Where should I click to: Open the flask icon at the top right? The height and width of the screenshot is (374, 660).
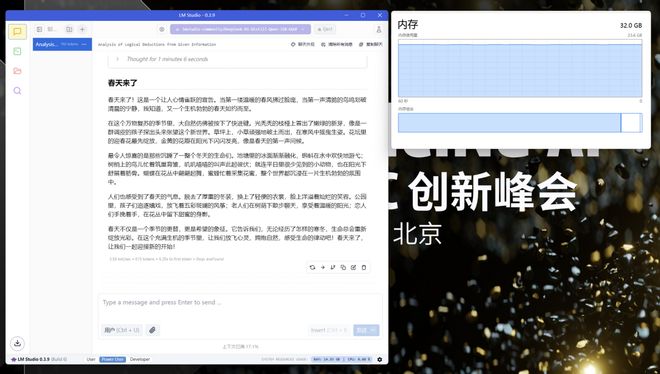[x=378, y=29]
